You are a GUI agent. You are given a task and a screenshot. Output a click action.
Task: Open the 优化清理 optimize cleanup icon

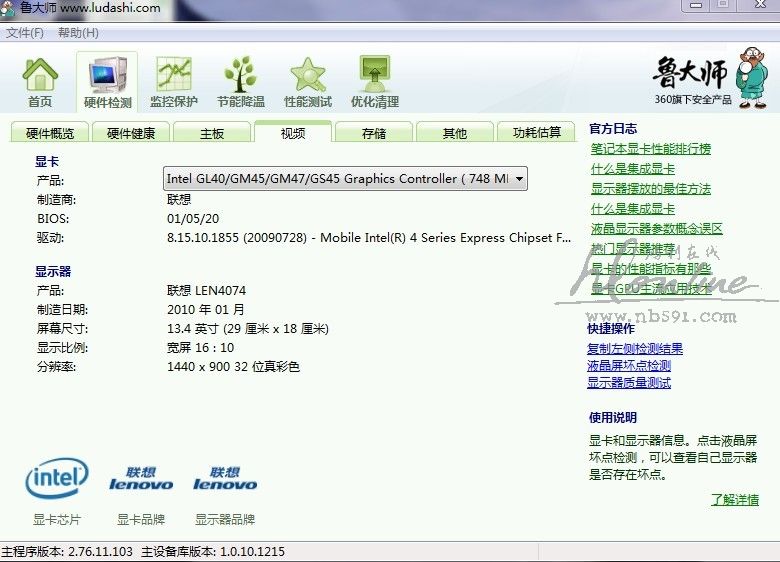pos(375,82)
